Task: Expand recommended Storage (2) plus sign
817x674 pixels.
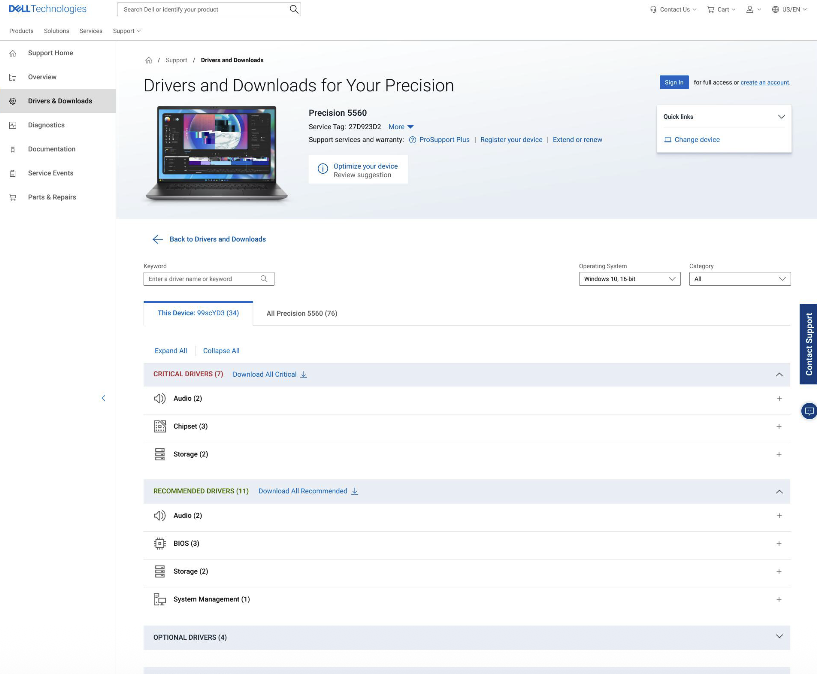Action: coord(779,572)
